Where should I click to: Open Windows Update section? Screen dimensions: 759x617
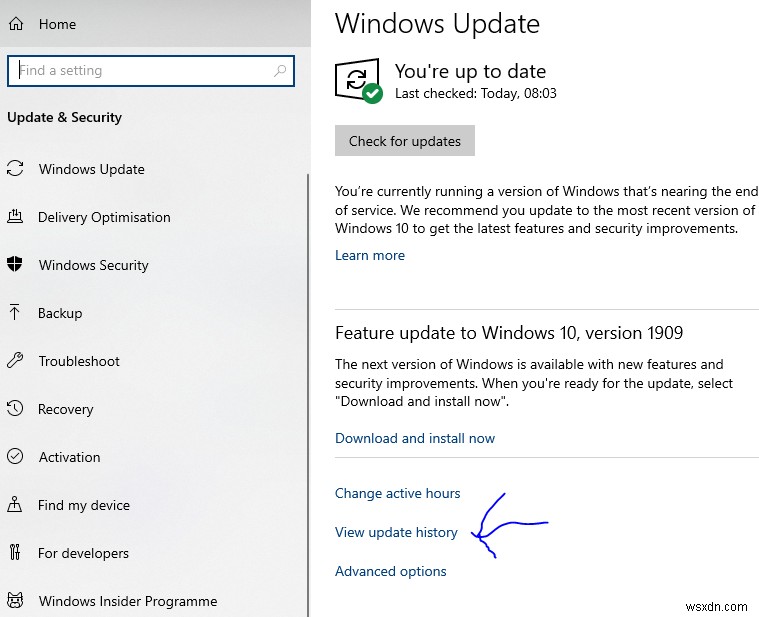coord(91,169)
